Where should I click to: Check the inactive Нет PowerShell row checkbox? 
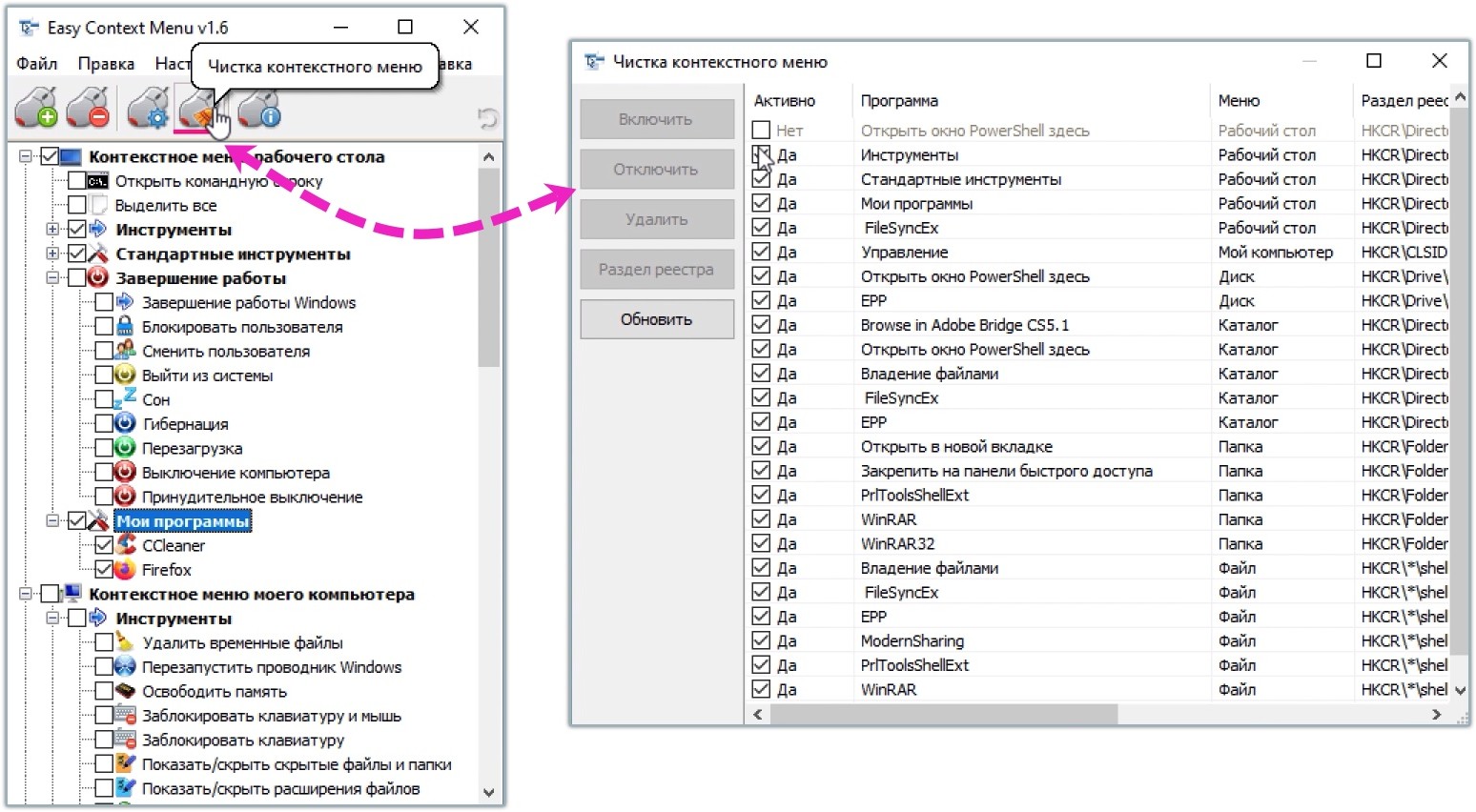pyautogui.click(x=761, y=130)
